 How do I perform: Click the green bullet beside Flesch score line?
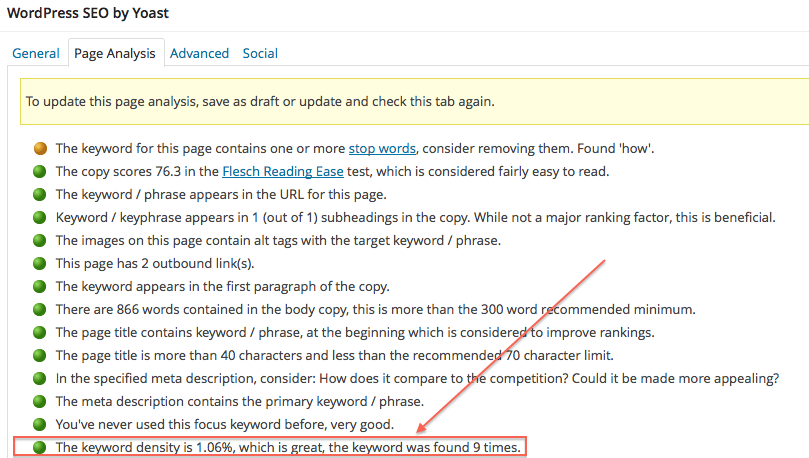coord(40,171)
